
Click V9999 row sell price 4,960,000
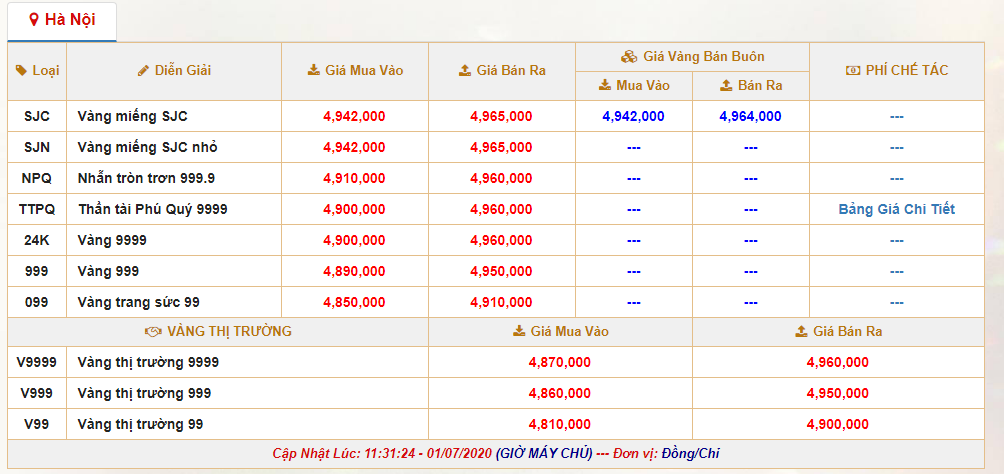pyautogui.click(x=838, y=362)
